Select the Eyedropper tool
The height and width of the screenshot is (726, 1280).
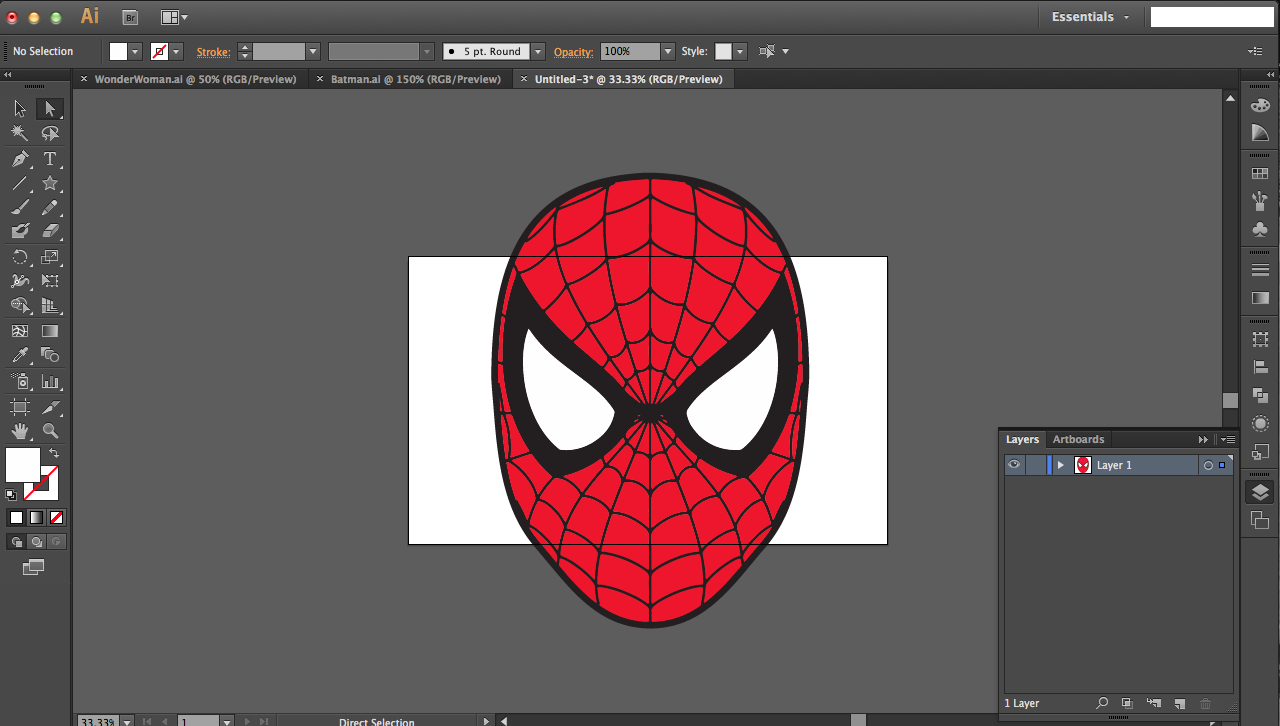[20, 356]
